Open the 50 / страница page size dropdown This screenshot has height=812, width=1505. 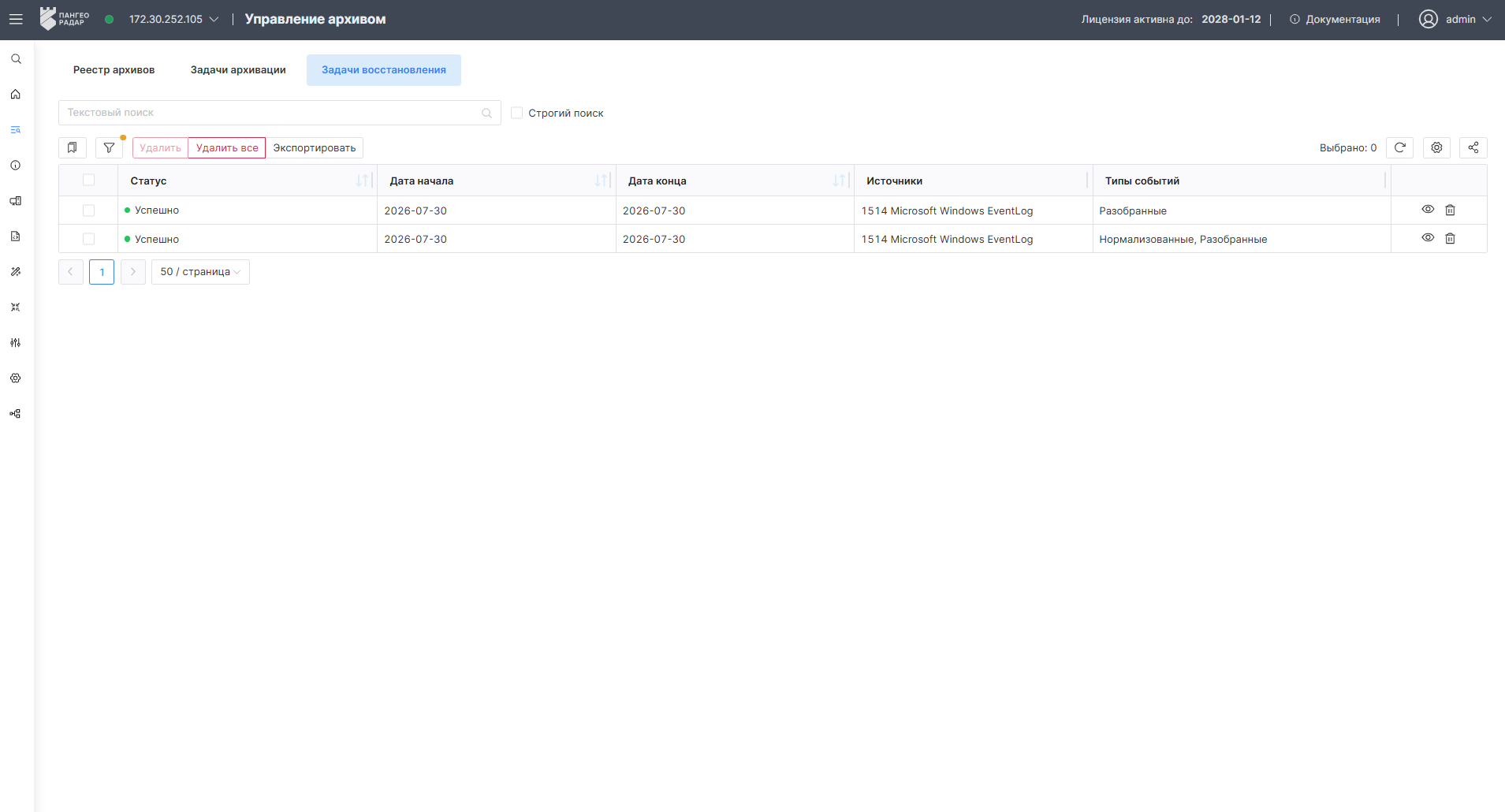pos(200,272)
